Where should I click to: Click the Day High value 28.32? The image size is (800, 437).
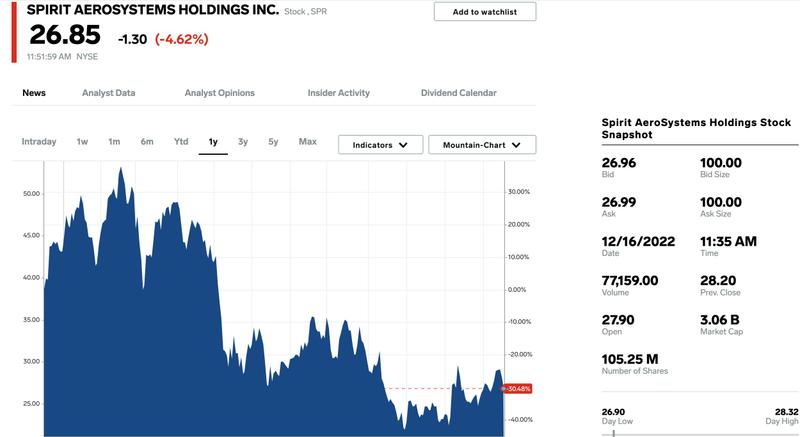(x=787, y=412)
